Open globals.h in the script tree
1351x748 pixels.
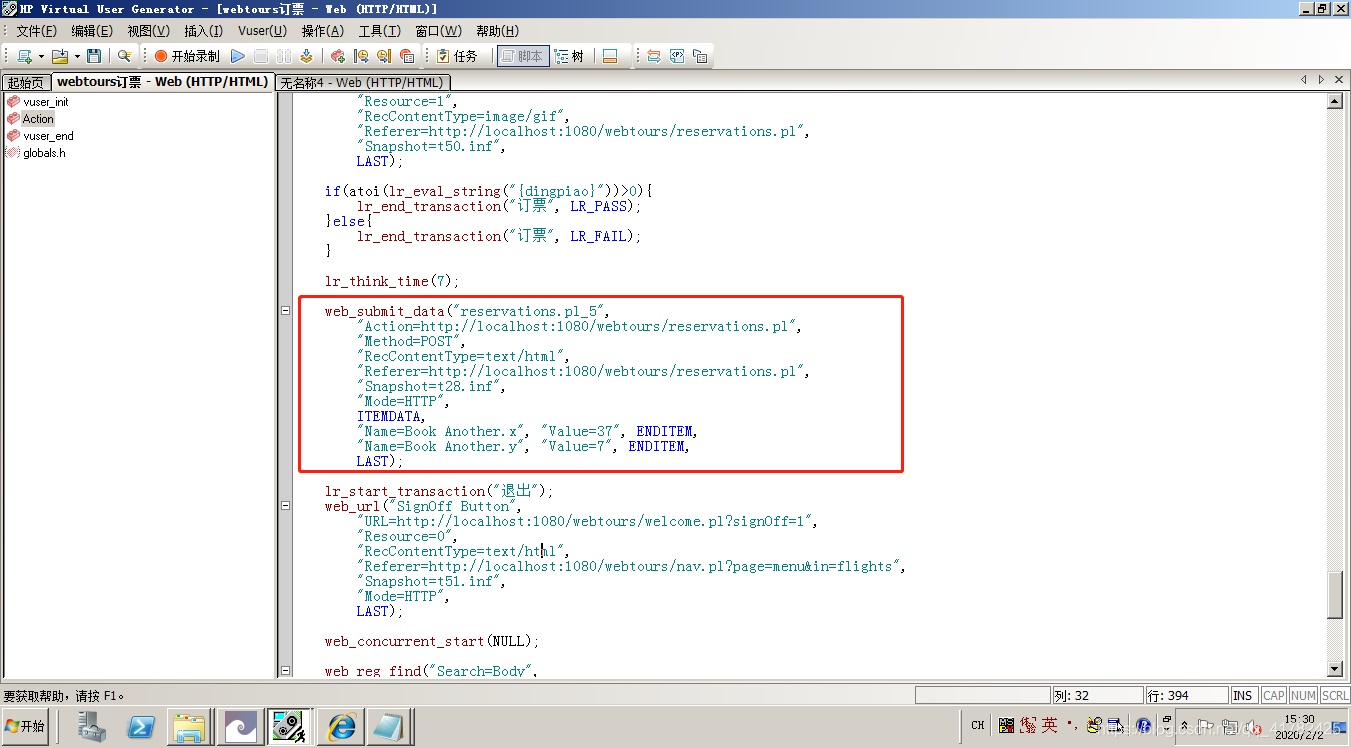tap(36, 153)
